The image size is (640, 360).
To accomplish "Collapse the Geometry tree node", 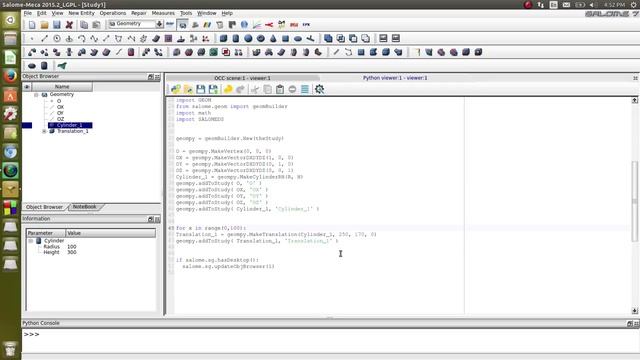I will click(36, 95).
